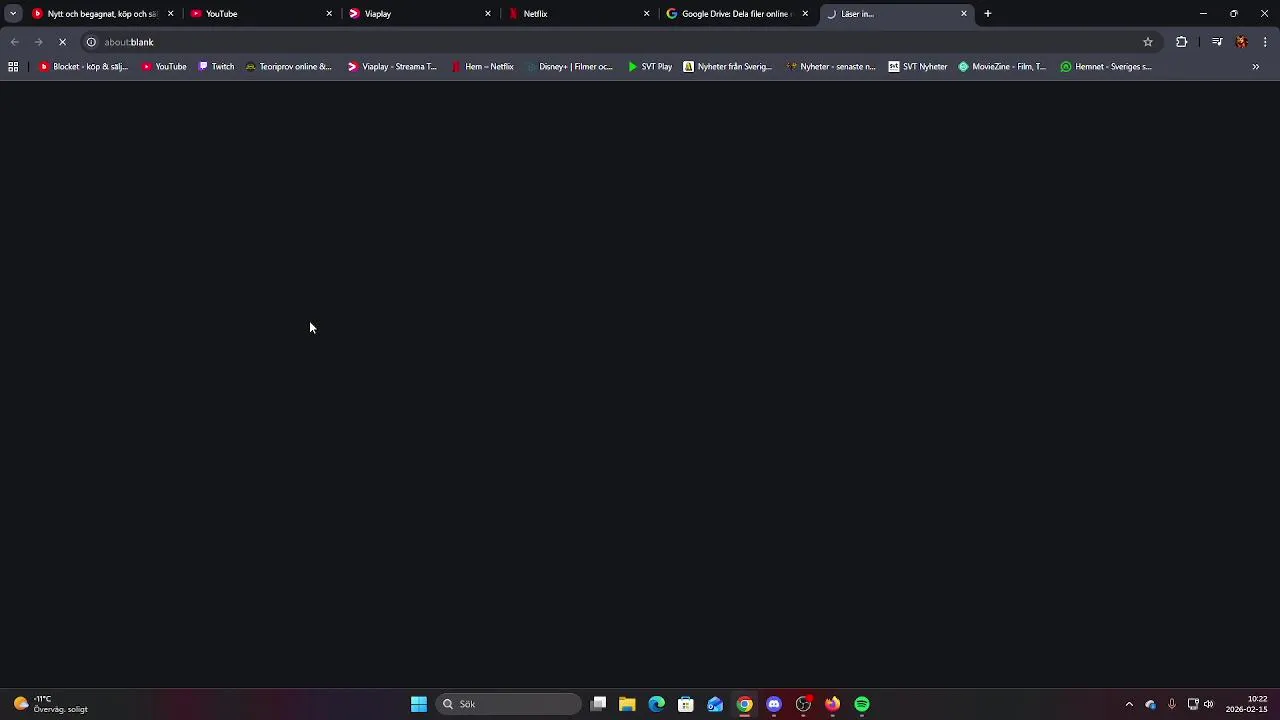This screenshot has width=1280, height=720.
Task: Open the Windows Start menu
Action: coord(419,704)
